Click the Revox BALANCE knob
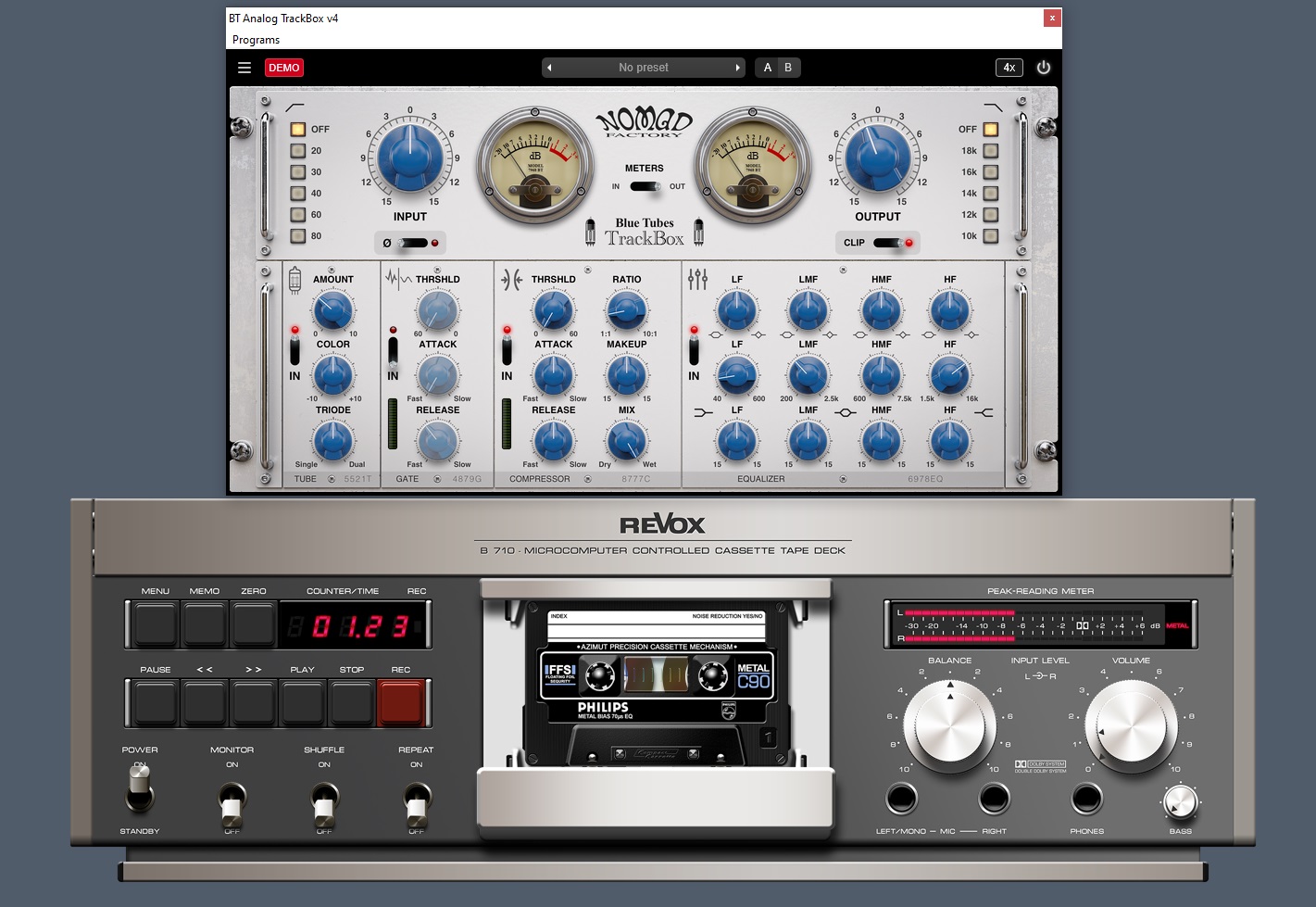Image resolution: width=1316 pixels, height=907 pixels. tap(949, 727)
